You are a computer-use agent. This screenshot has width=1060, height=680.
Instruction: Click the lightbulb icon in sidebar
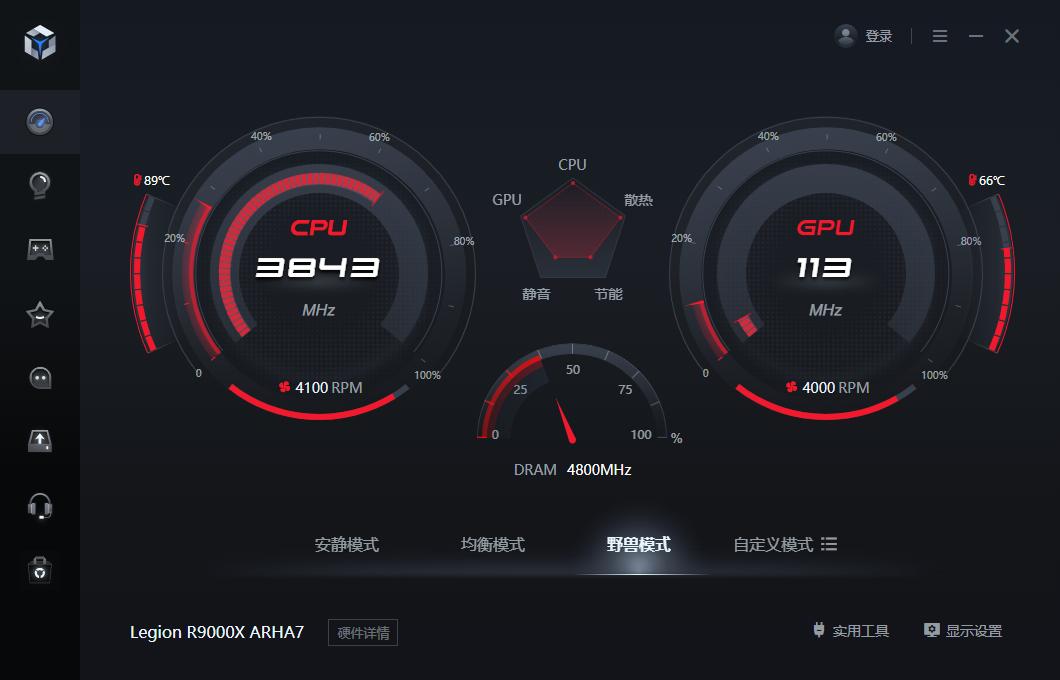(x=40, y=185)
